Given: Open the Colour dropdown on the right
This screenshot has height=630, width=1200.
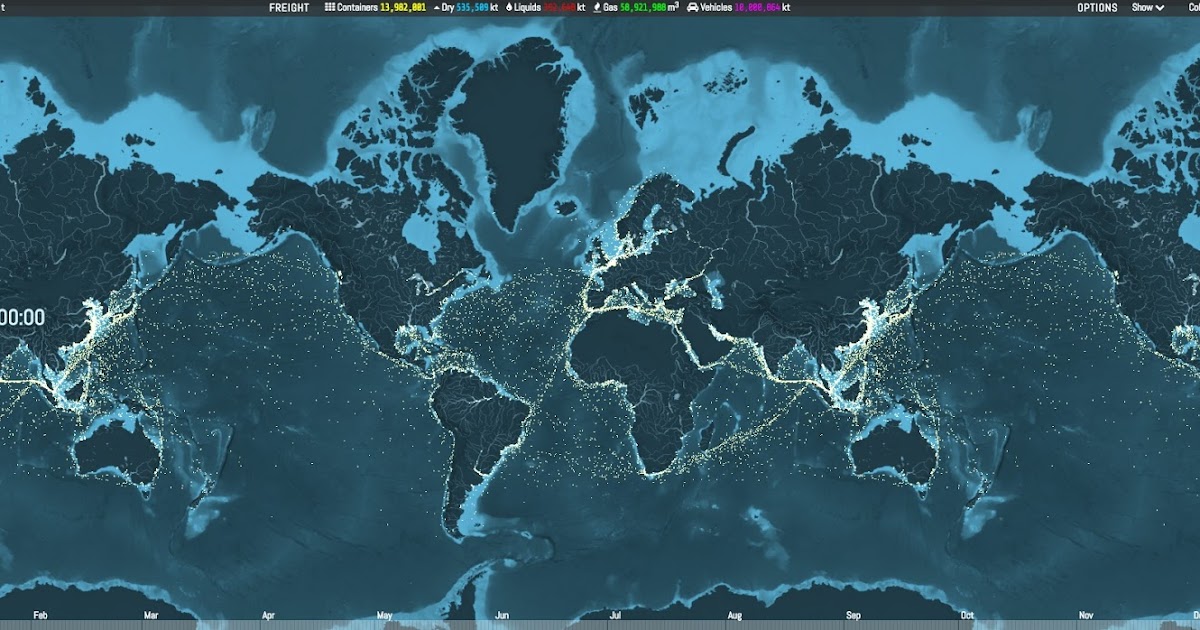Looking at the screenshot, I should pyautogui.click(x=1195, y=8).
